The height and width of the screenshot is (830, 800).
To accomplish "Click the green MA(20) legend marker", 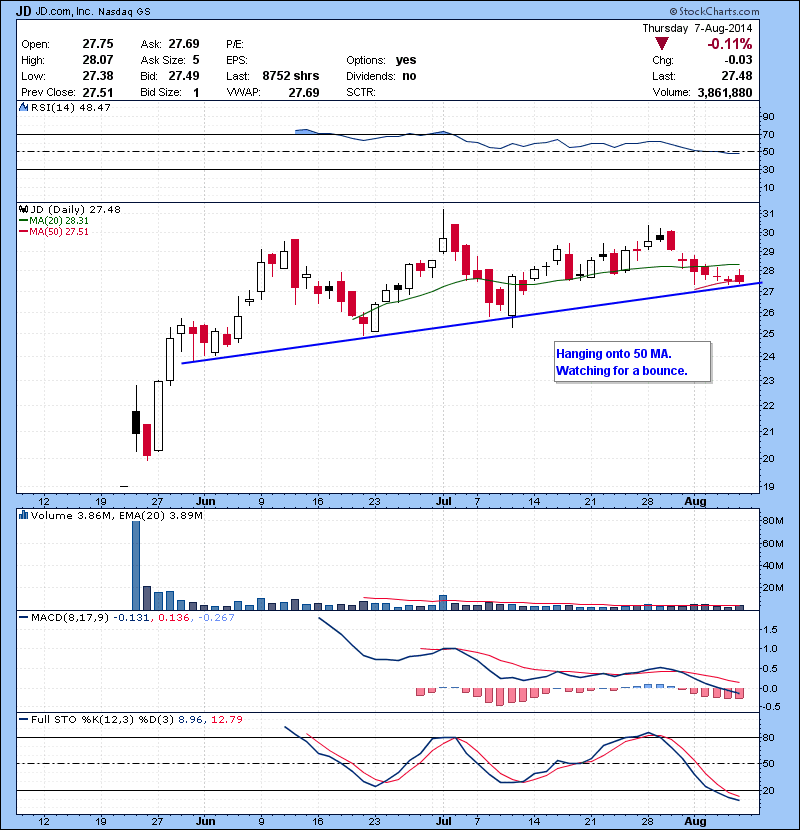I will click(x=24, y=221).
